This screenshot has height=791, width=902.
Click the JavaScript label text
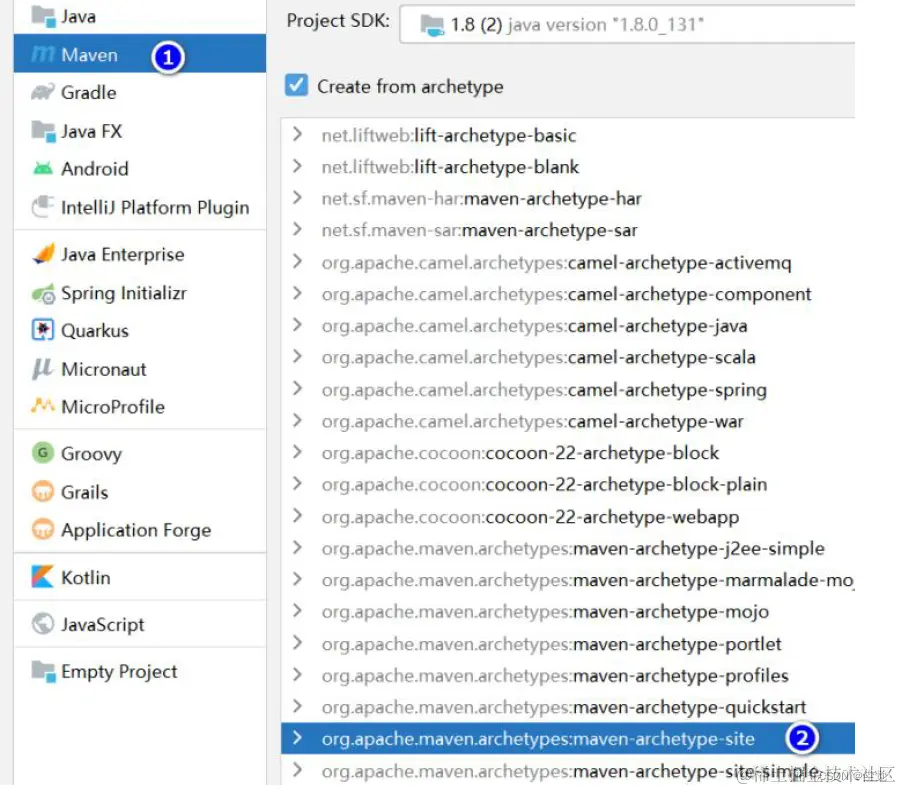click(x=102, y=624)
